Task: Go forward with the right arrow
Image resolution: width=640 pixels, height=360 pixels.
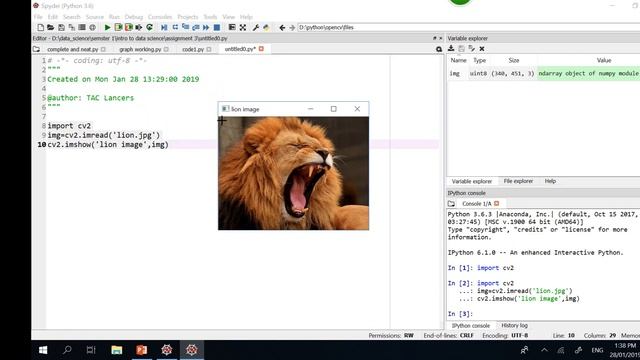Action: tap(292, 27)
